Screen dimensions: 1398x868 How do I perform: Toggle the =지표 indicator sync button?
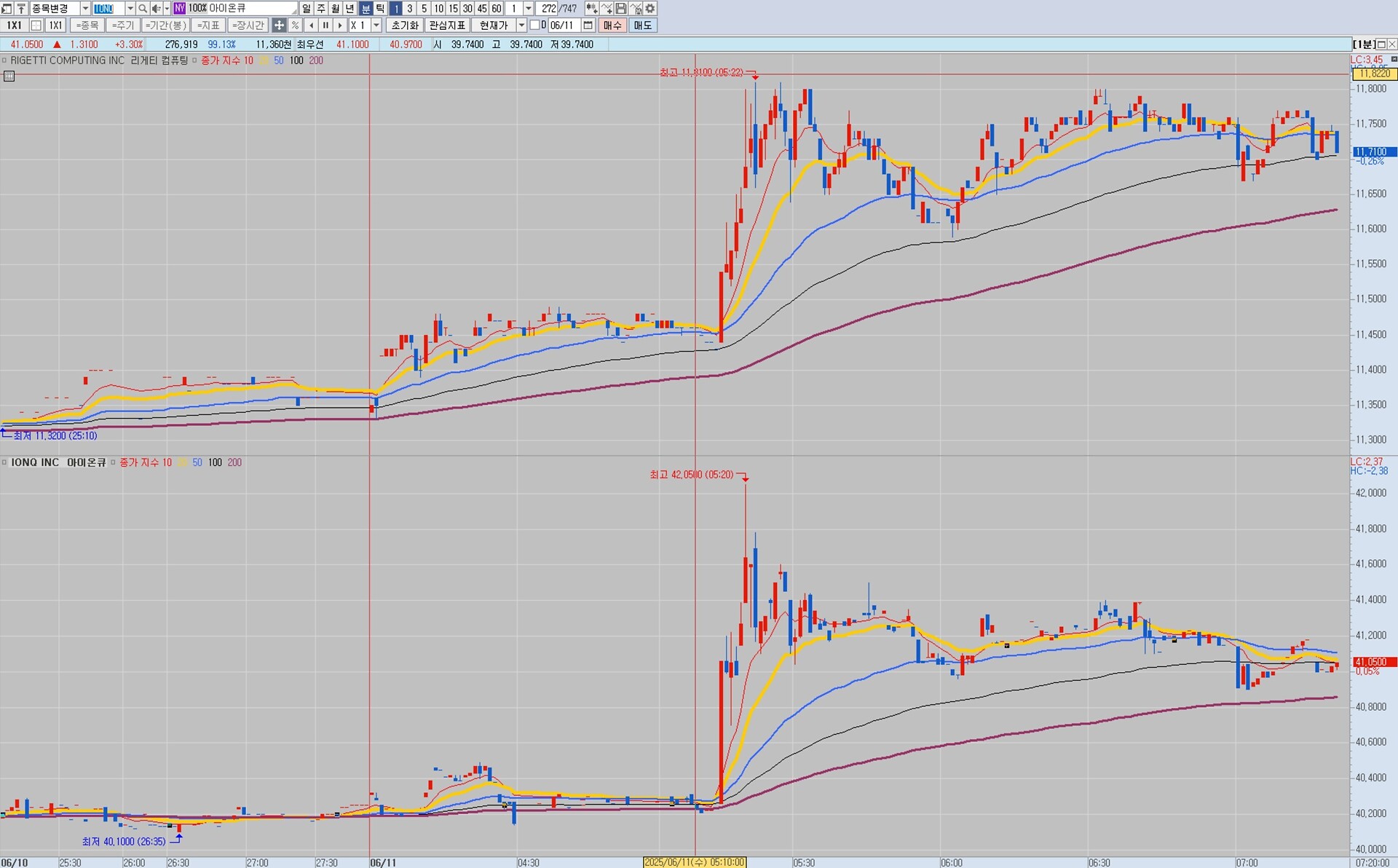(x=208, y=25)
